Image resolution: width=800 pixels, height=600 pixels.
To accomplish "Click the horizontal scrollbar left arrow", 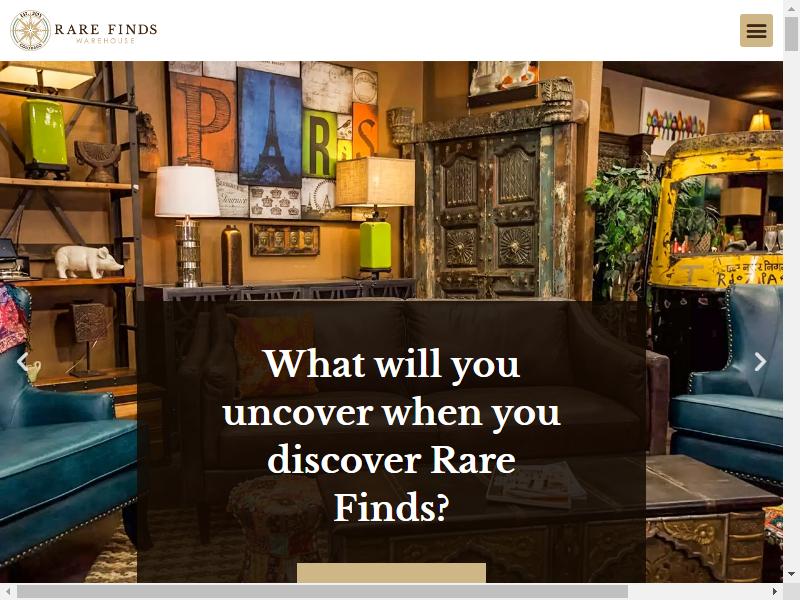I will pos(8,592).
